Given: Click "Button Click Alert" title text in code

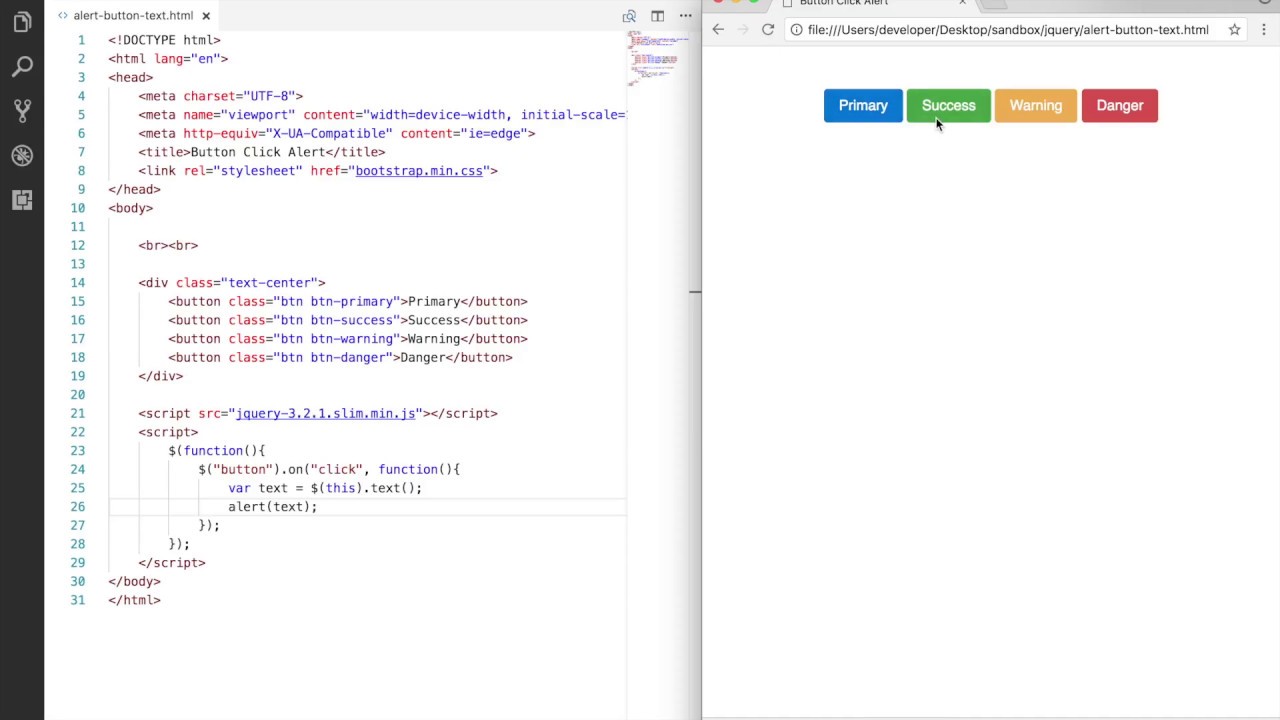Looking at the screenshot, I should (x=258, y=152).
